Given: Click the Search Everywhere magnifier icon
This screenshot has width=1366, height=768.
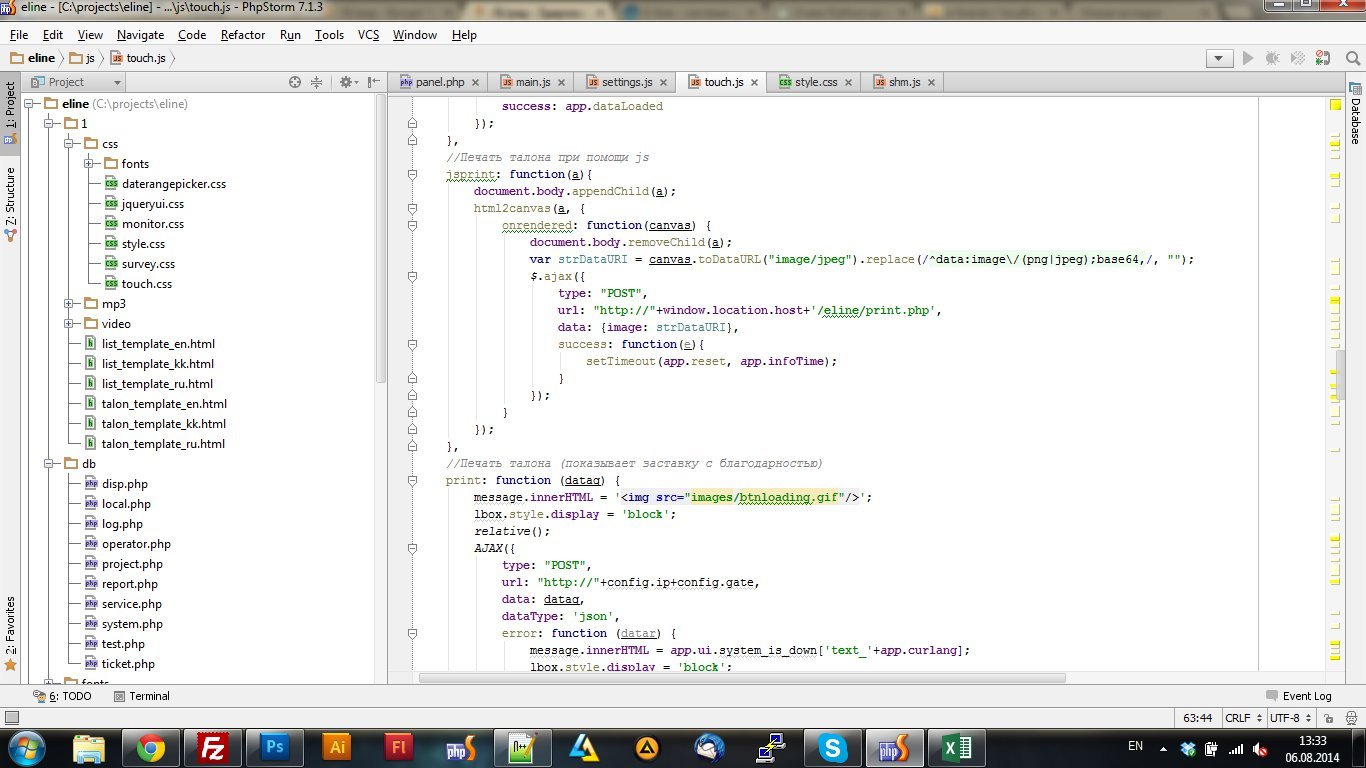Looking at the screenshot, I should coord(1352,58).
